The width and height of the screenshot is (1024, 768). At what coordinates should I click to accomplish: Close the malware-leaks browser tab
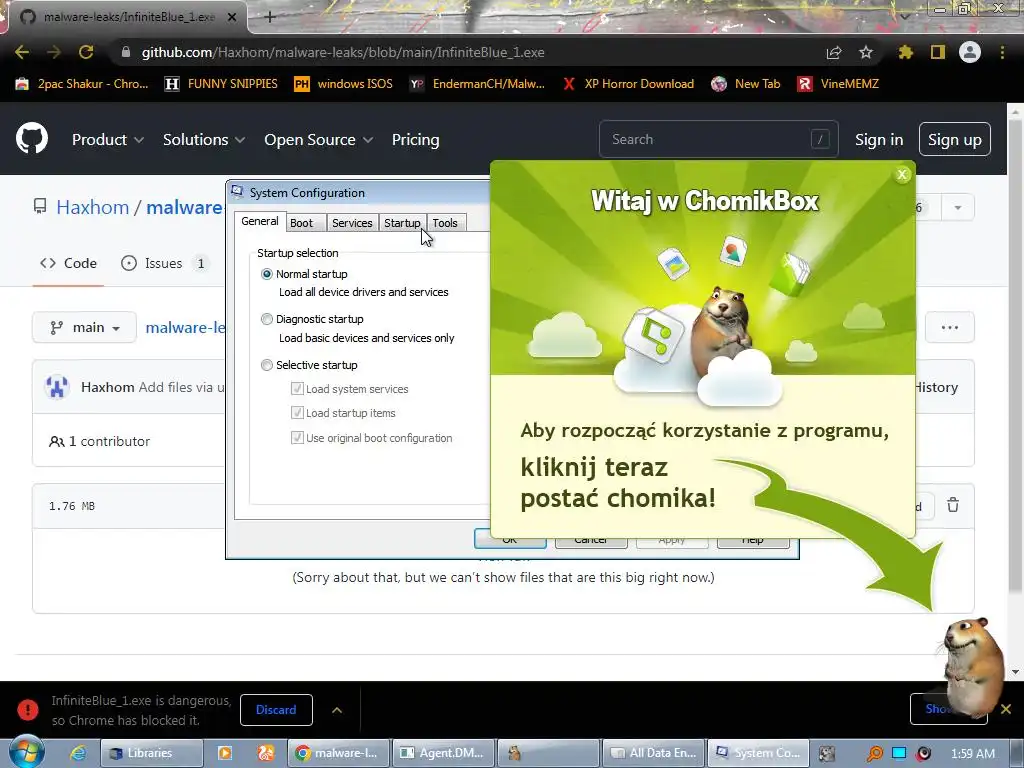click(x=232, y=17)
